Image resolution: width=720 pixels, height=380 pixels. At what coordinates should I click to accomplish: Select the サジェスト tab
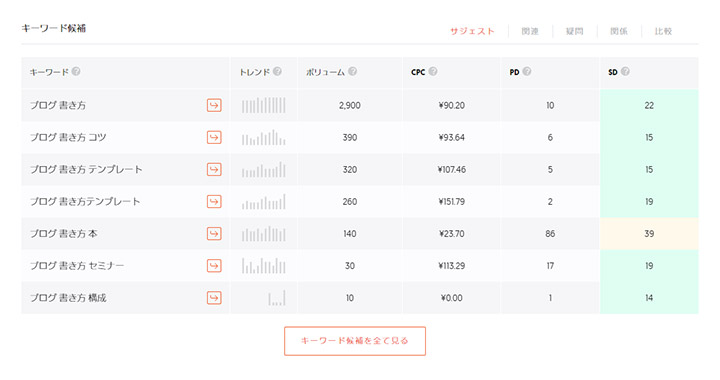click(472, 31)
